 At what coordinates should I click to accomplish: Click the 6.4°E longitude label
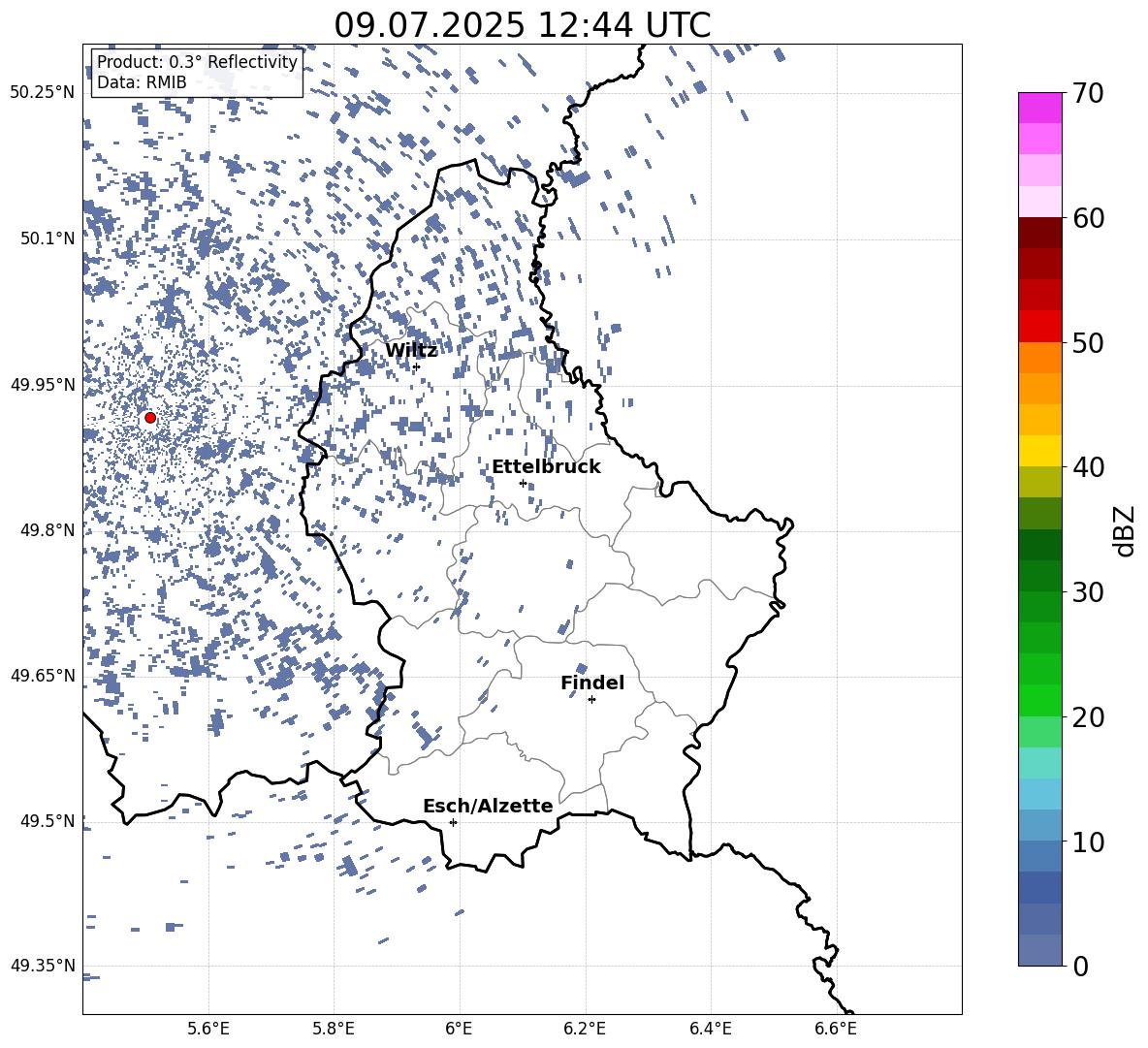click(x=710, y=1029)
